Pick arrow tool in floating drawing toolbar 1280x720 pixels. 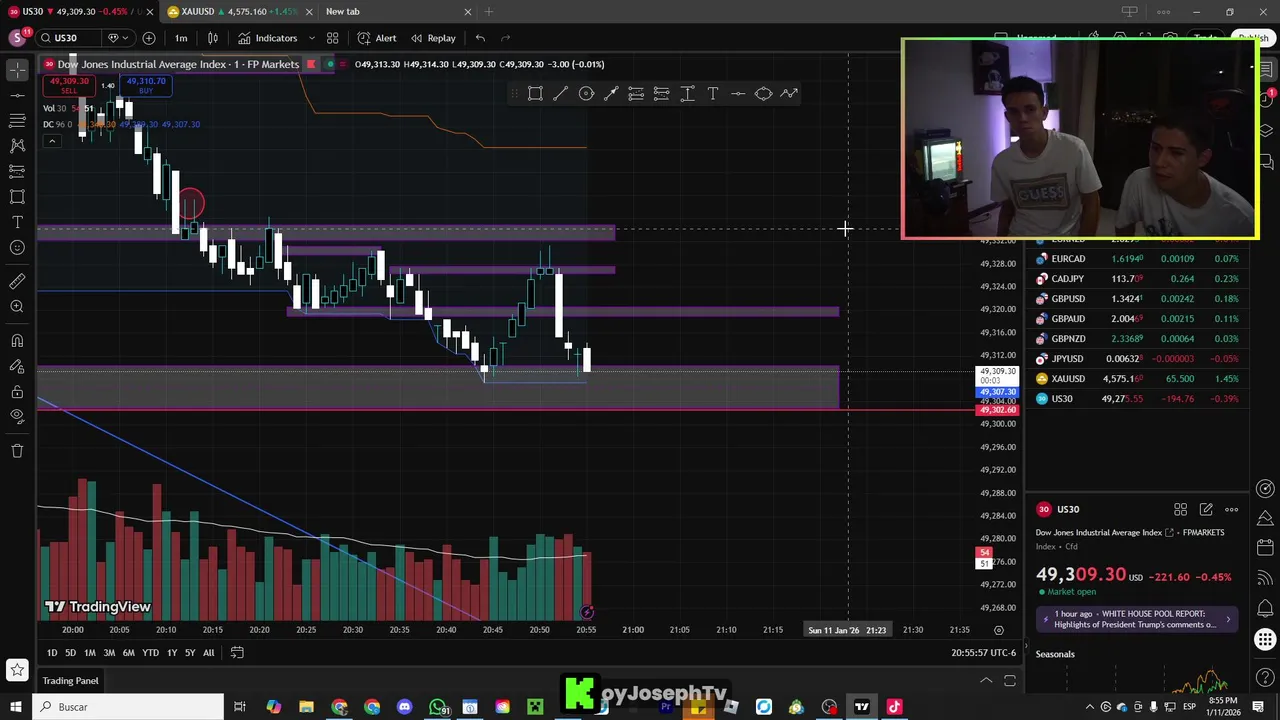(611, 94)
